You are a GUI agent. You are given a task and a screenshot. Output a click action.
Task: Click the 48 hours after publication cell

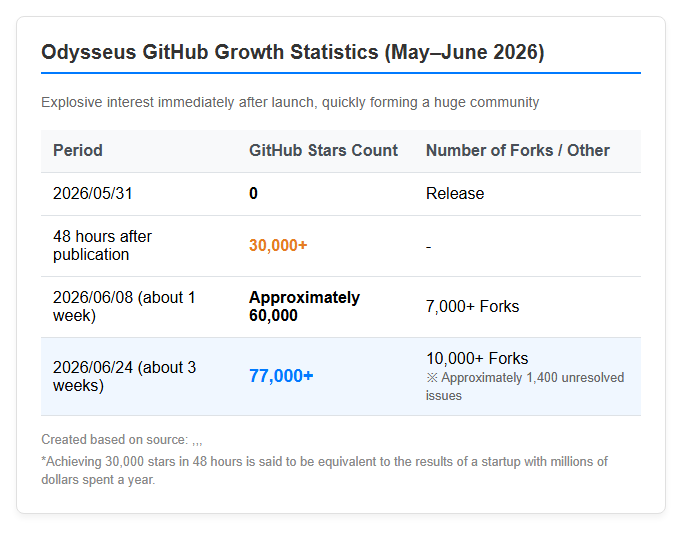(x=102, y=245)
